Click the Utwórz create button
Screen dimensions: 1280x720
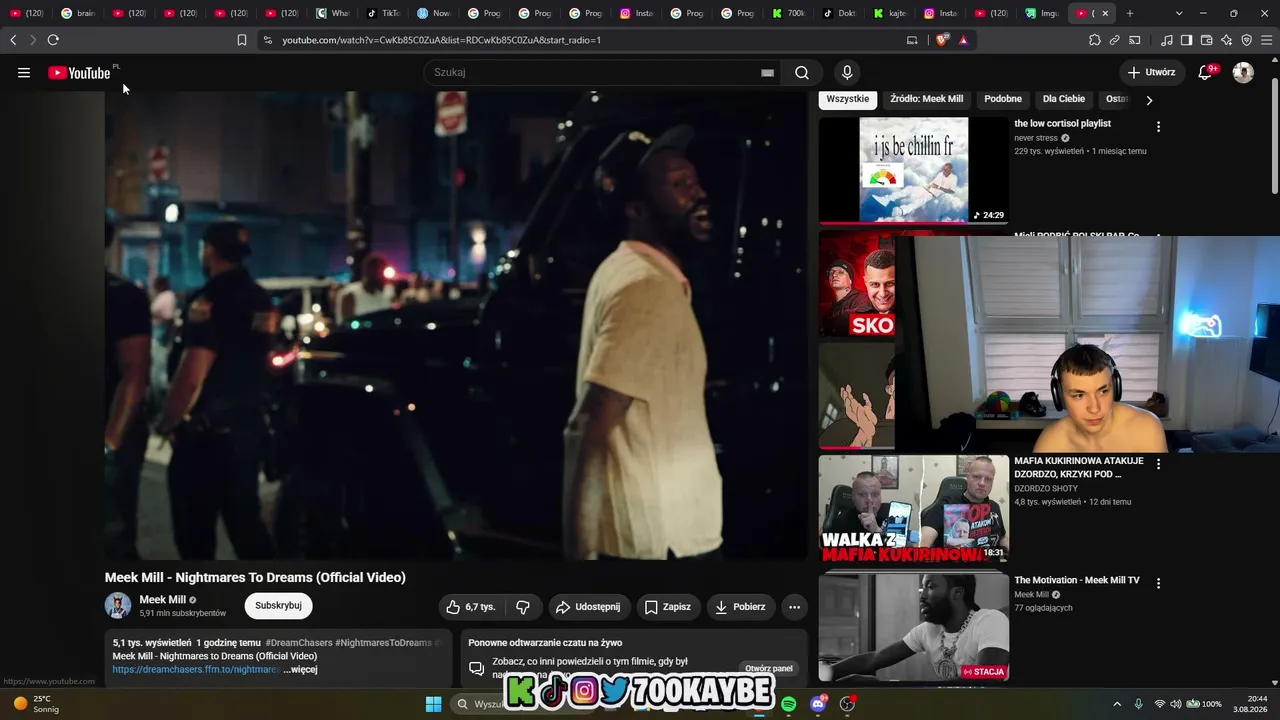click(x=1152, y=72)
